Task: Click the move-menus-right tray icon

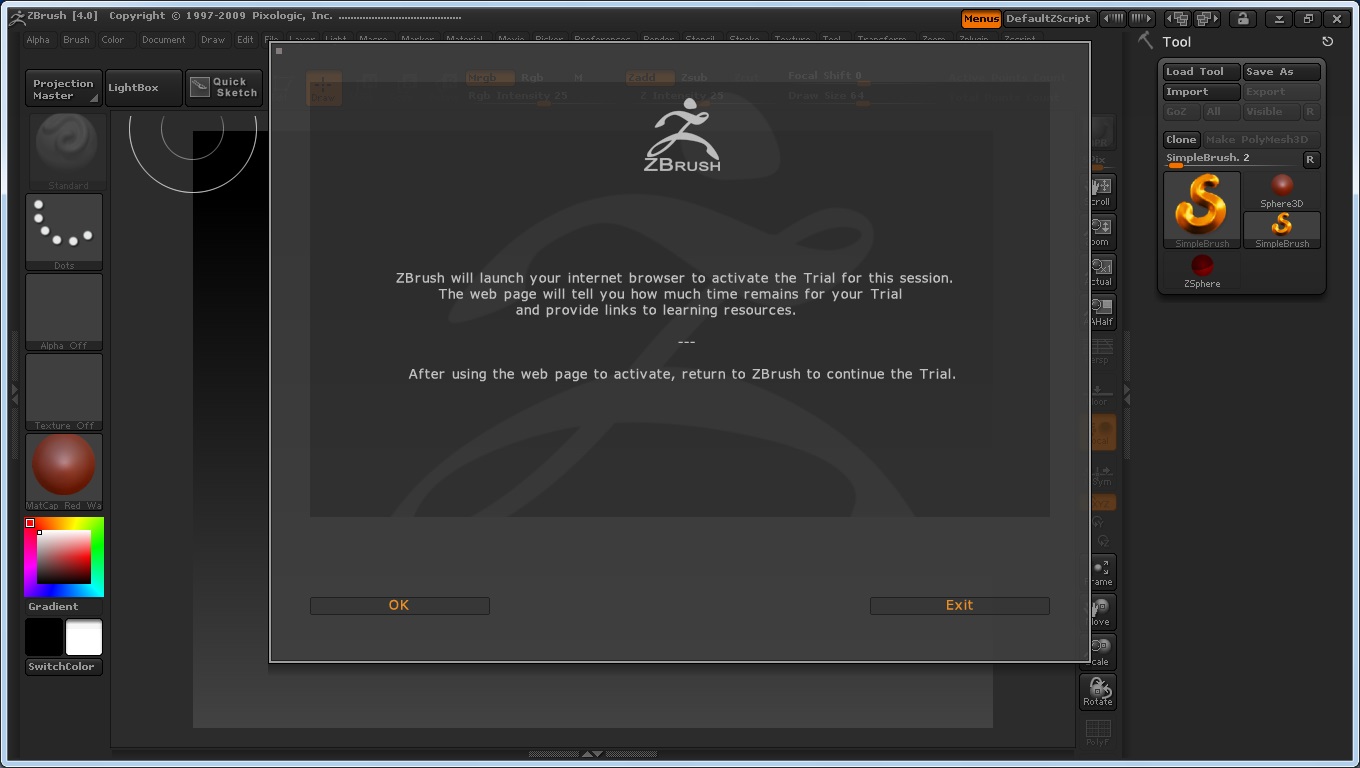Action: click(1141, 19)
